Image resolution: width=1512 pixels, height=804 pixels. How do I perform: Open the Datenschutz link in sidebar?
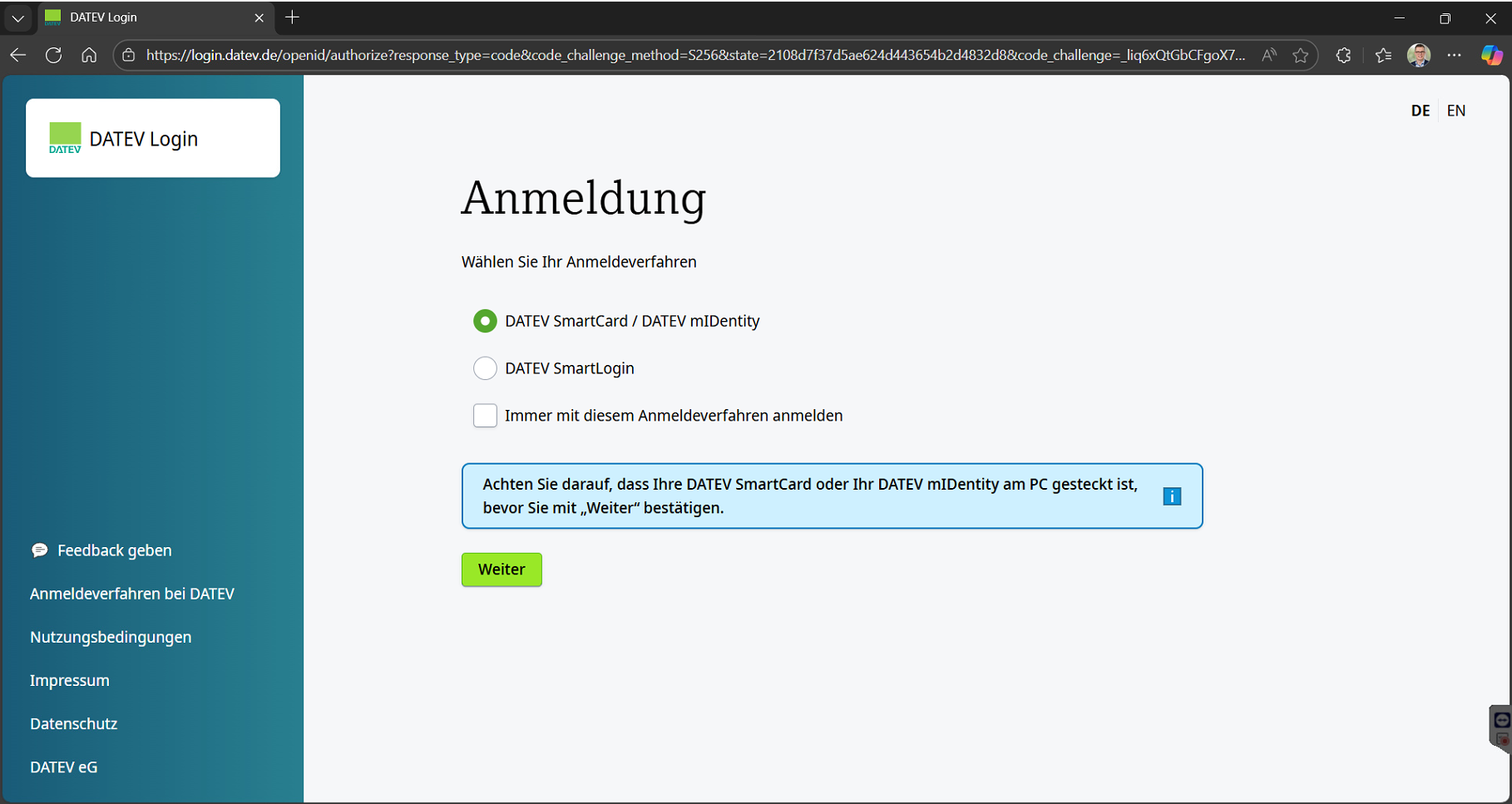pos(73,723)
